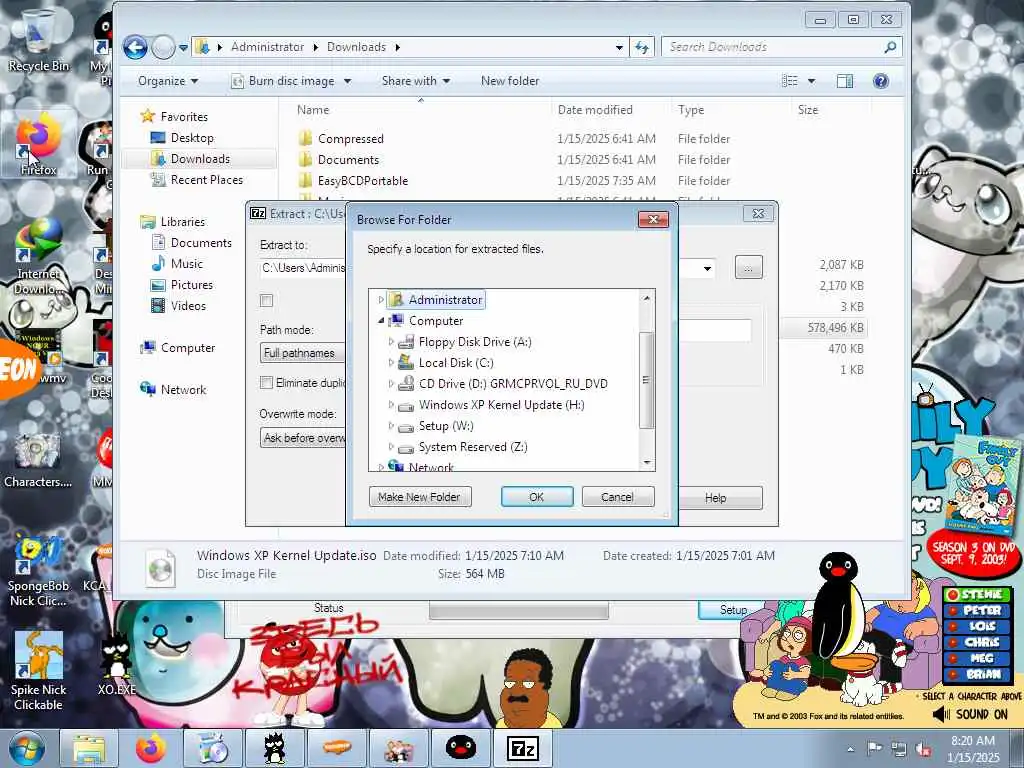Launch Firefox from desktop shortcut
Viewport: 1024px width, 768px height.
38,145
